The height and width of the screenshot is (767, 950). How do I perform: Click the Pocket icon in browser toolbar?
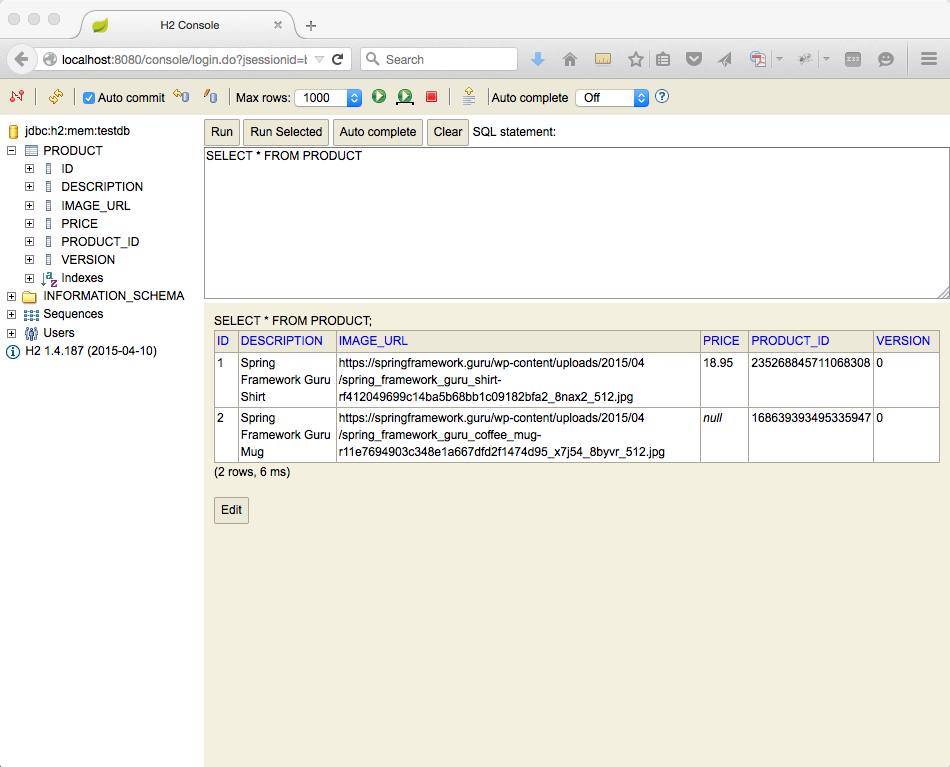click(694, 59)
